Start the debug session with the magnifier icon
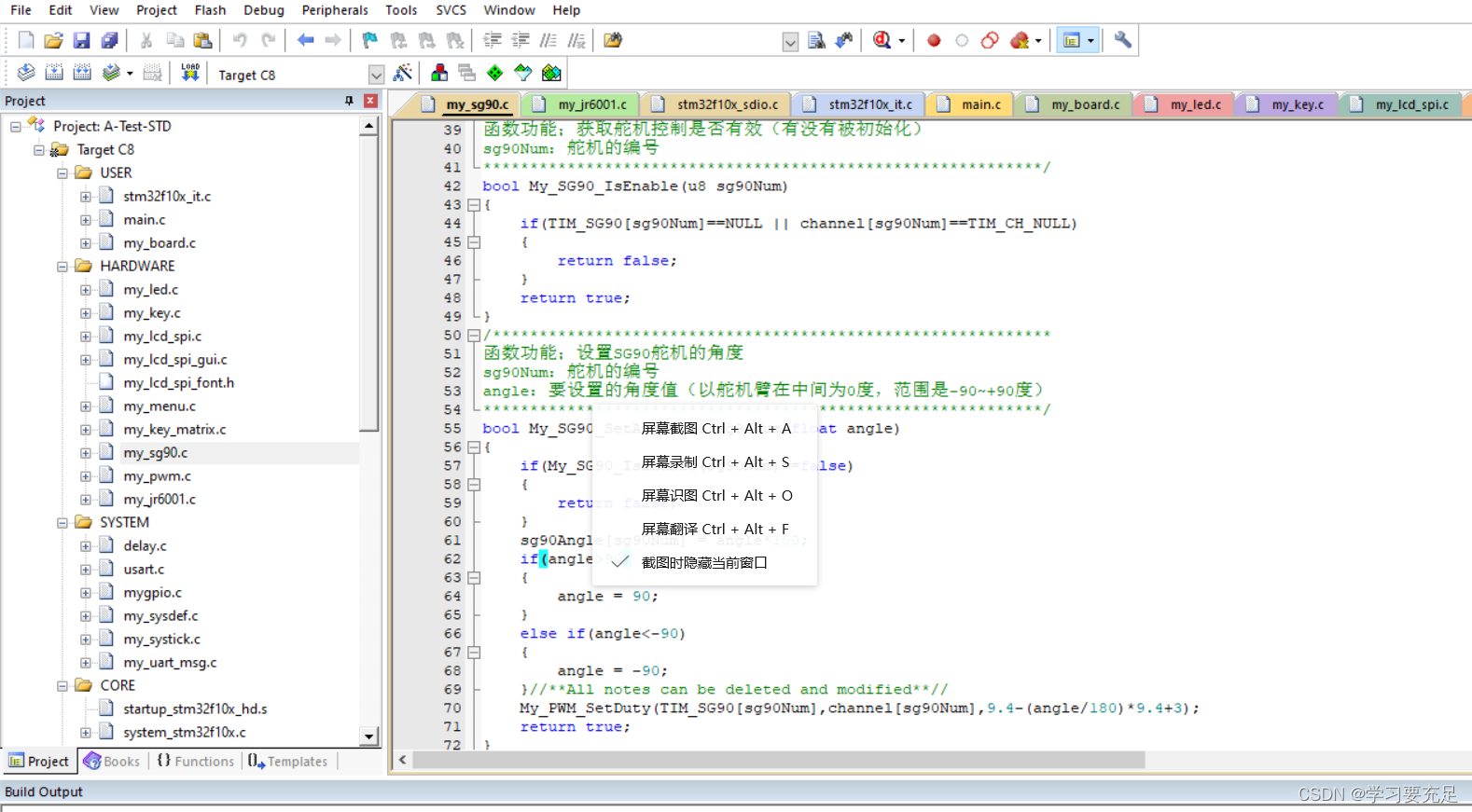The height and width of the screenshot is (812, 1472). 882,40
